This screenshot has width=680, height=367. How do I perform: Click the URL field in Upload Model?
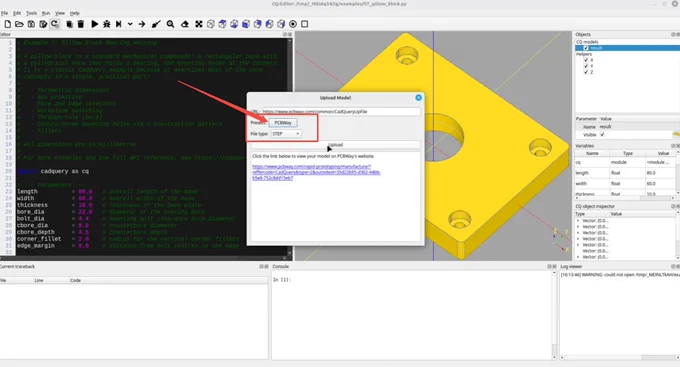tap(340, 111)
